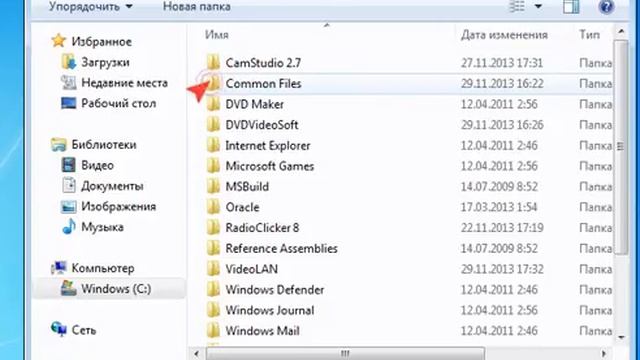The width and height of the screenshot is (640, 360).
Task: Select the DVD Maker folder
Action: (254, 104)
